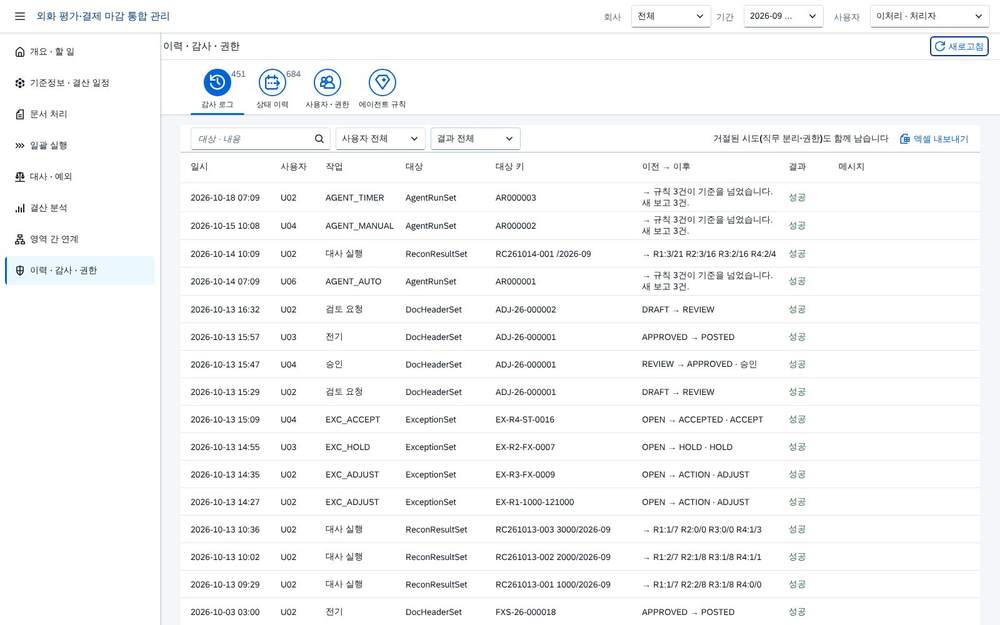Click target key RC261013-001 1000/2026-09
This screenshot has height=625, width=1000.
[x=552, y=584]
